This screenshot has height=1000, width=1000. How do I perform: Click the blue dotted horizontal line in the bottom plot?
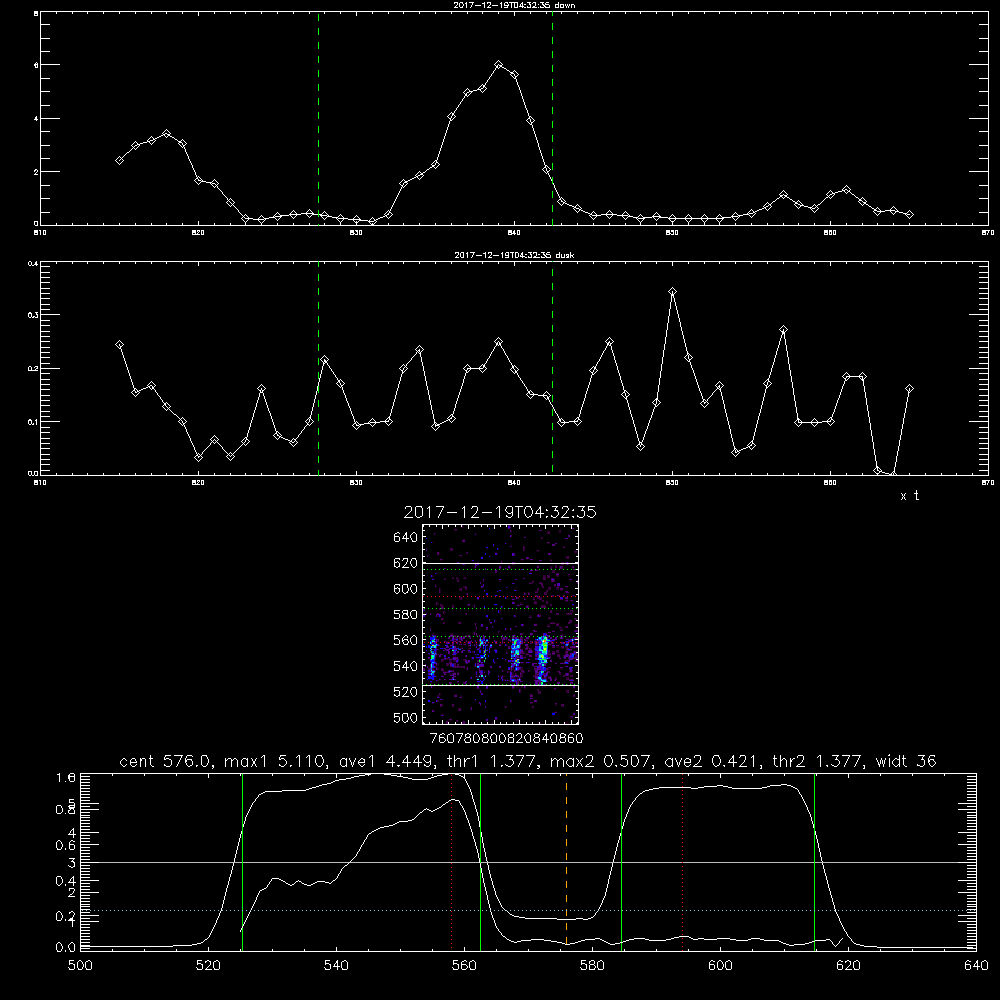[x=529, y=911]
